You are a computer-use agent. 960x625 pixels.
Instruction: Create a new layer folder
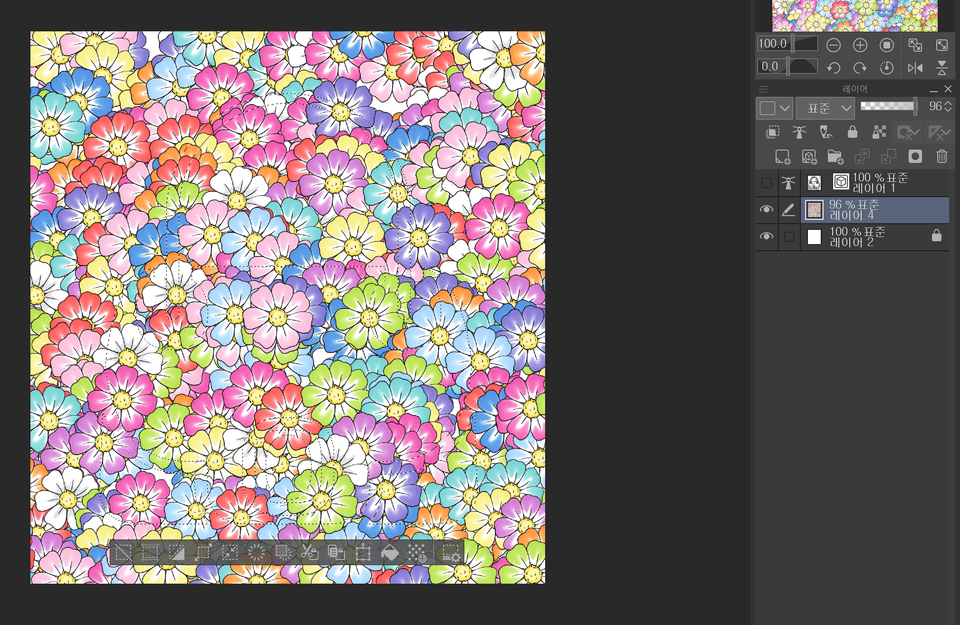click(x=835, y=155)
